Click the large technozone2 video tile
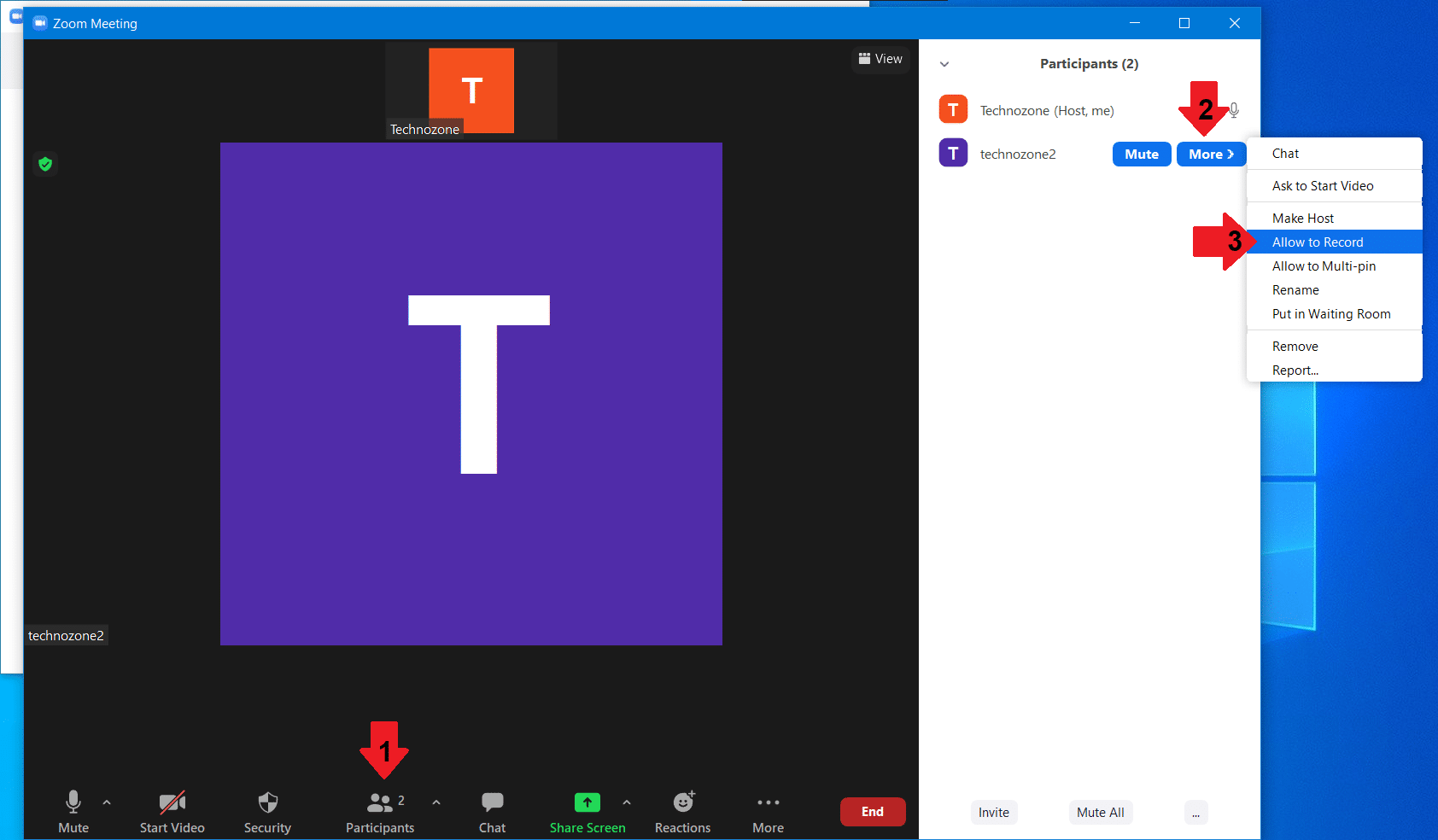The height and width of the screenshot is (840, 1438). click(x=471, y=394)
